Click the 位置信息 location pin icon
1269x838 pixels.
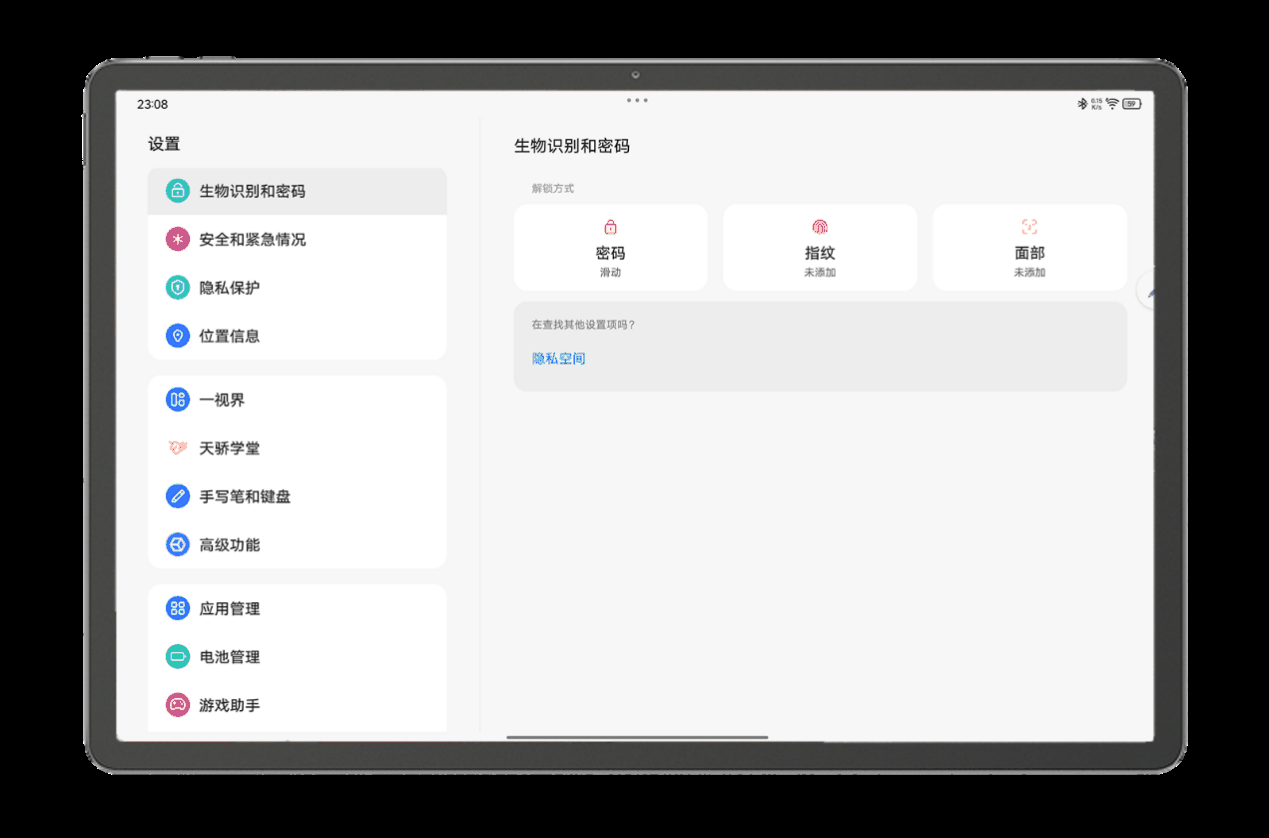pyautogui.click(x=177, y=335)
